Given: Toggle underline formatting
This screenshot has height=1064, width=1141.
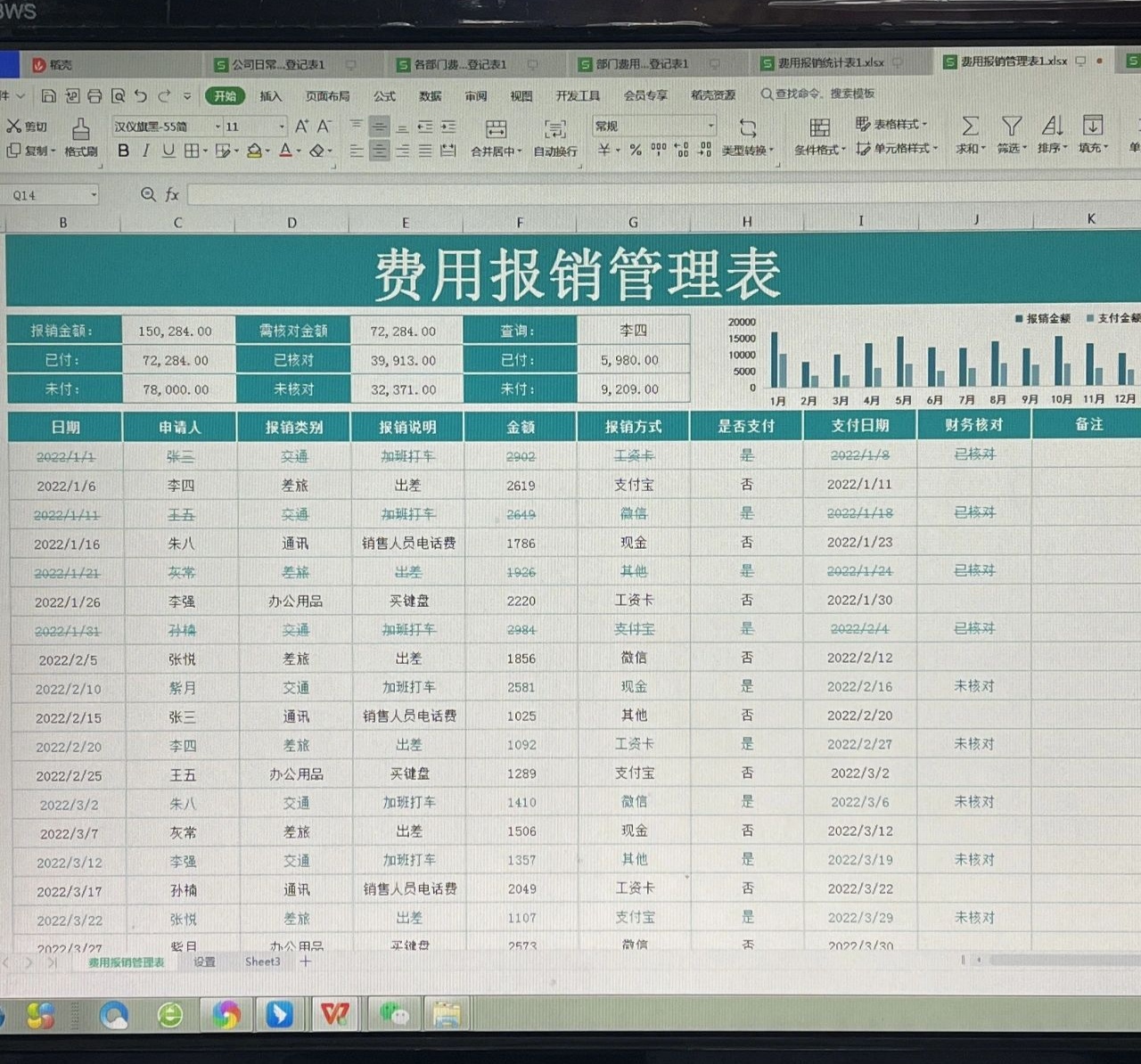Looking at the screenshot, I should coord(168,151).
